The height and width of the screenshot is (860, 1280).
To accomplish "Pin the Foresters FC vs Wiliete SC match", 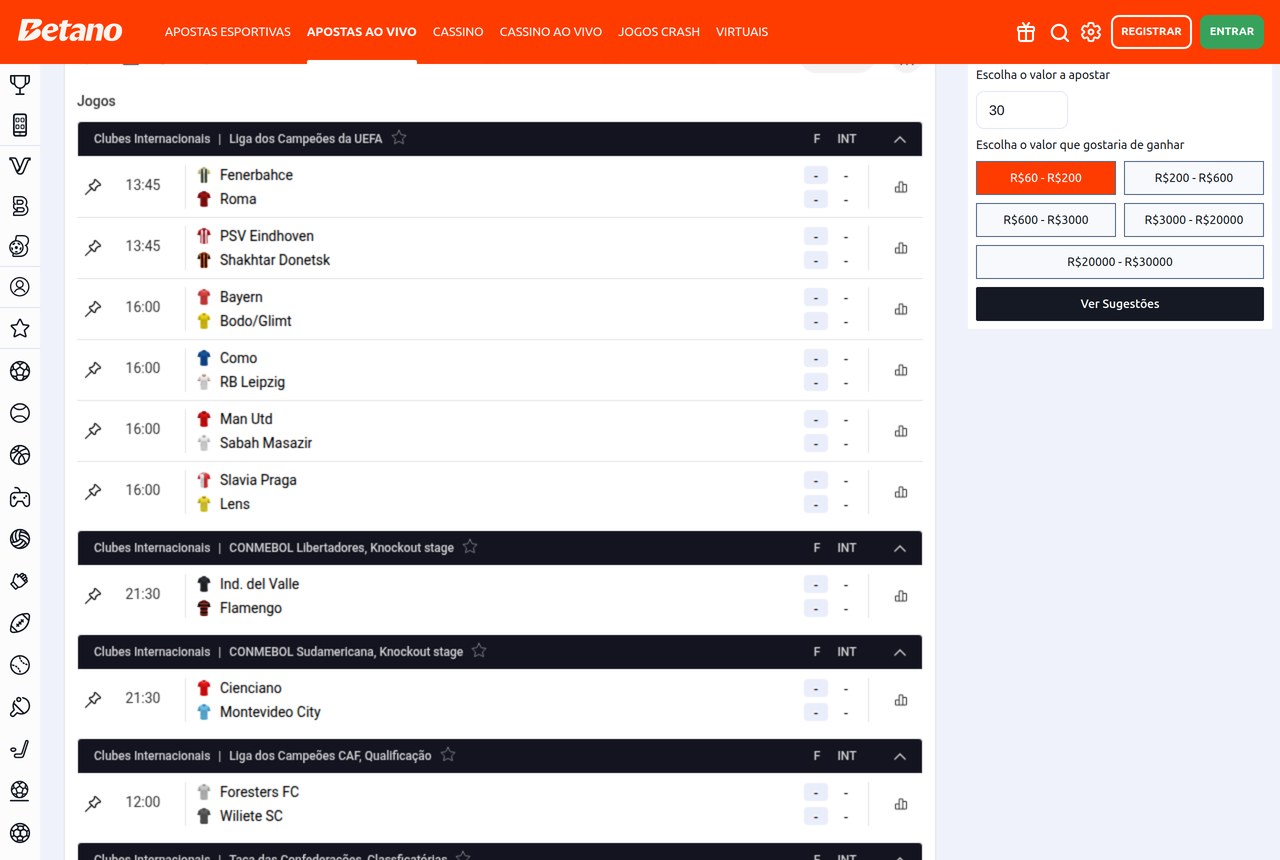I will [x=93, y=804].
